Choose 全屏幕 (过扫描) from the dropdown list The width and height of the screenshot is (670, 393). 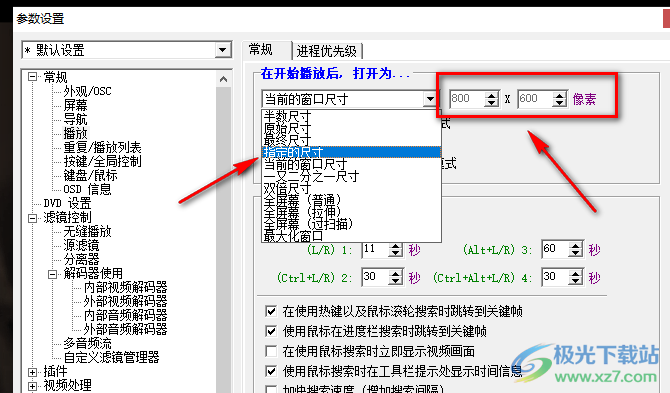click(351, 224)
